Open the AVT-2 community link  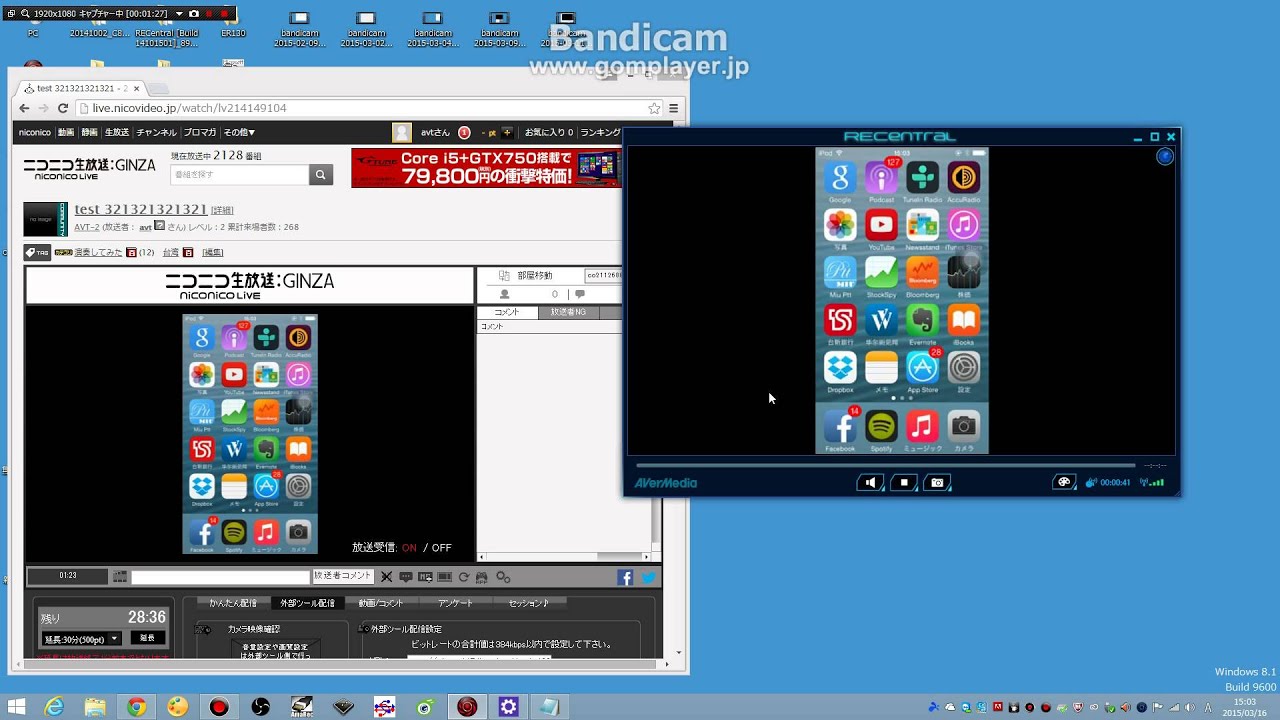click(86, 227)
